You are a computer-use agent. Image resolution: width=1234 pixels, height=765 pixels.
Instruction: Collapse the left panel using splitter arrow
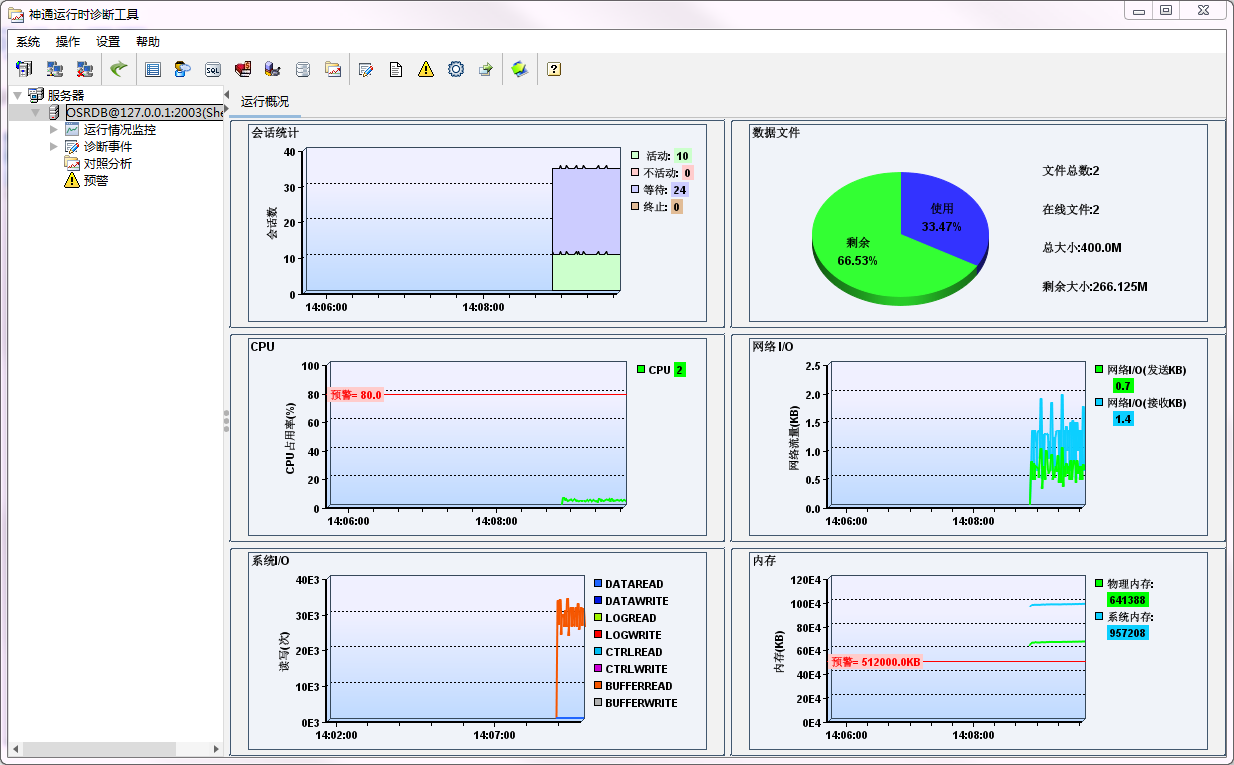pyautogui.click(x=227, y=95)
